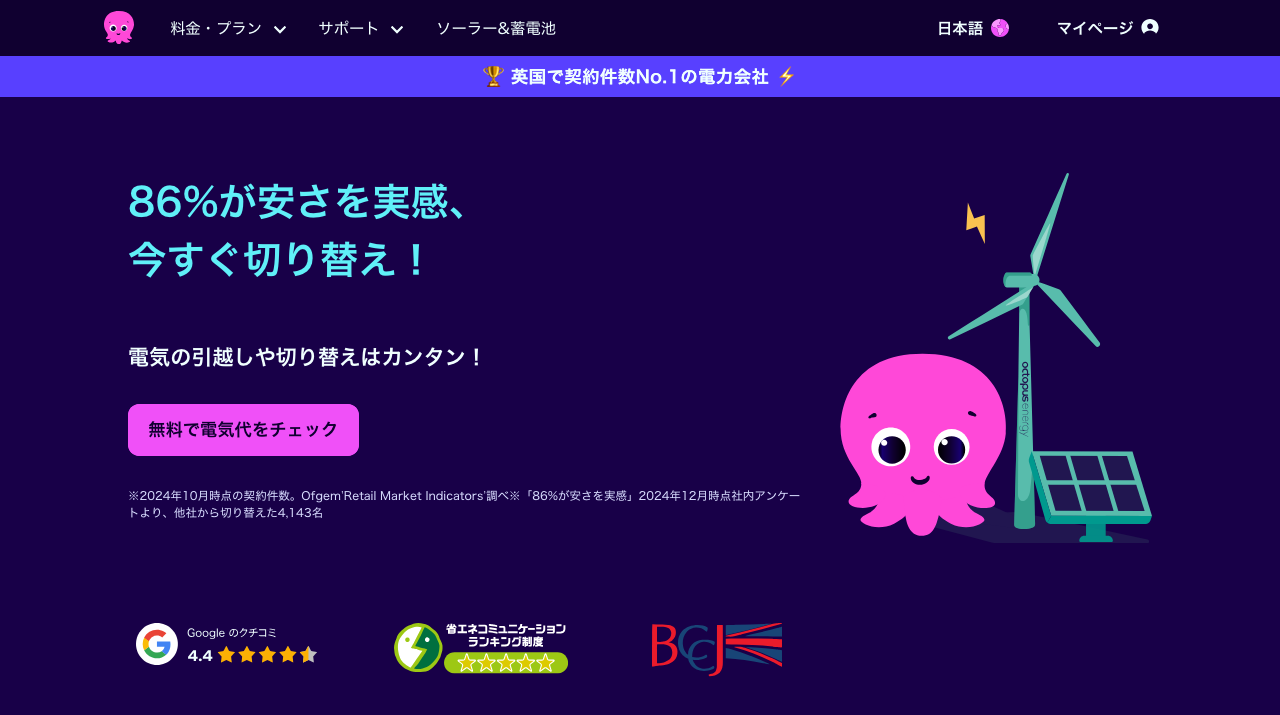1280x715 pixels.
Task: Click the ※2024年10月時点の契約件数 footnote text
Action: (464, 504)
